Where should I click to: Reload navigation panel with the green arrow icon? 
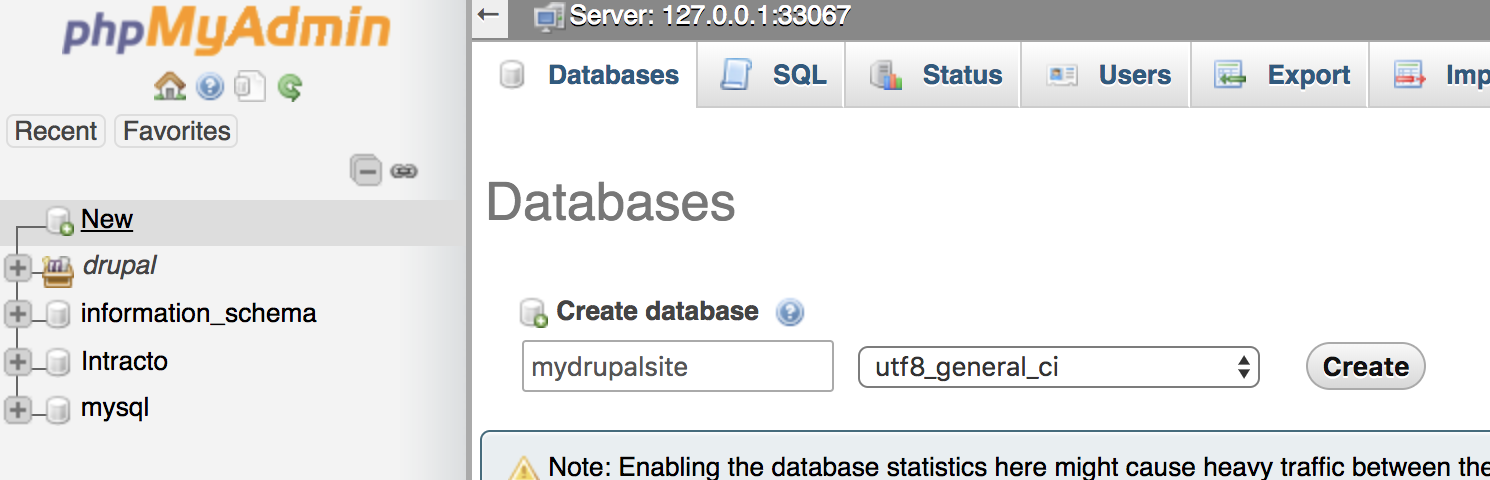tap(290, 87)
